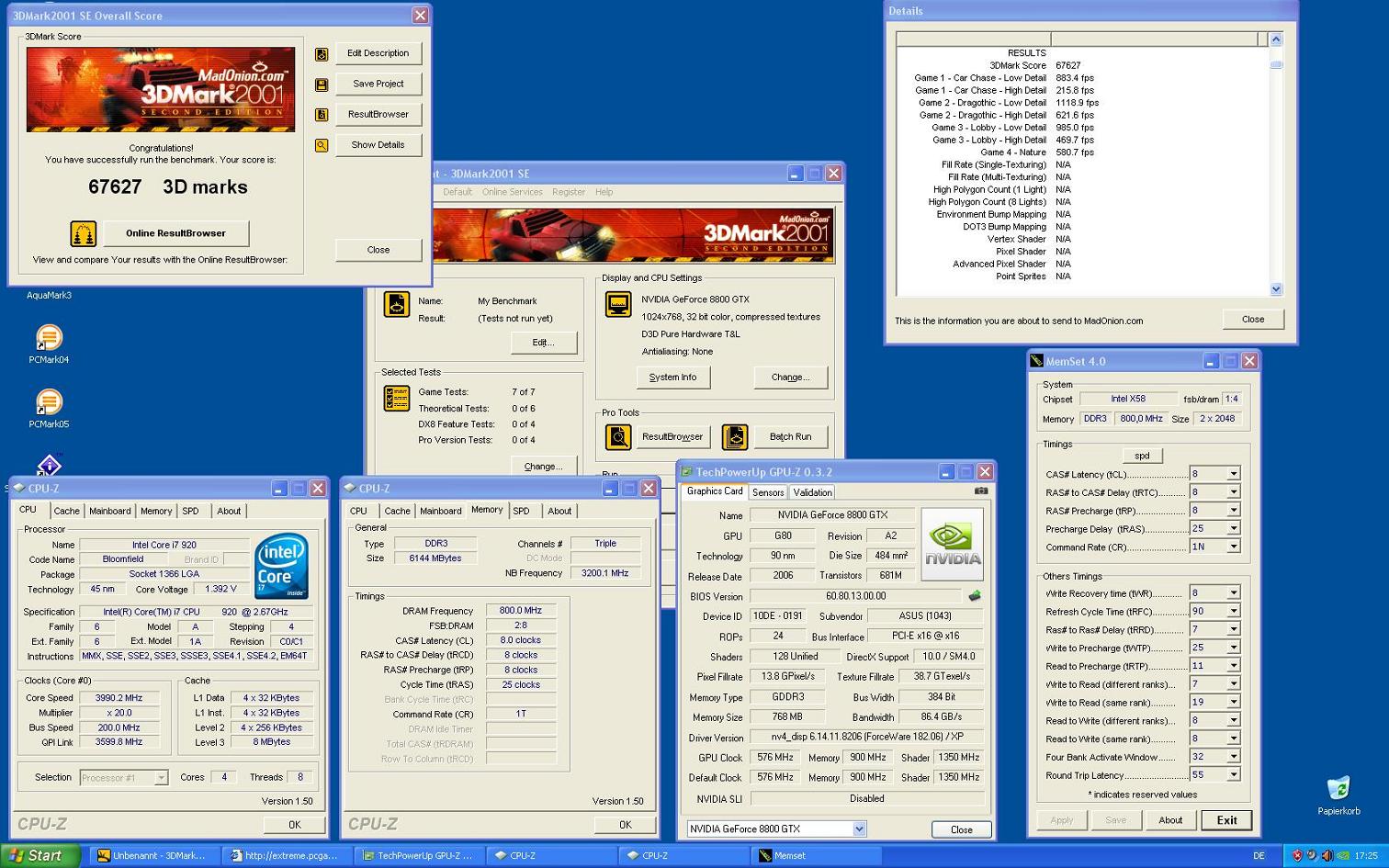Click the About button in MemSet
This screenshot has height=868, width=1389.
click(1170, 820)
